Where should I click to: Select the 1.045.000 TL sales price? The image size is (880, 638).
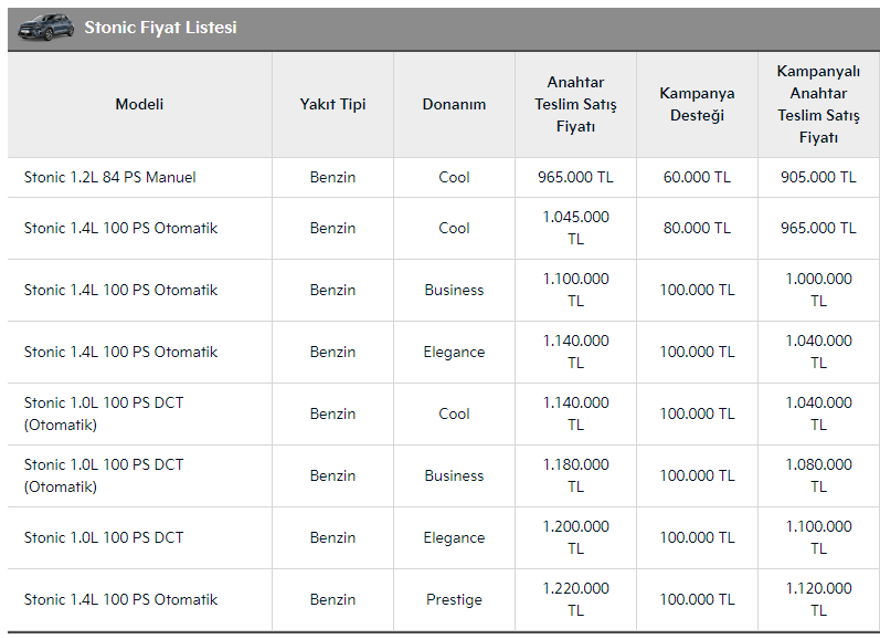click(575, 228)
